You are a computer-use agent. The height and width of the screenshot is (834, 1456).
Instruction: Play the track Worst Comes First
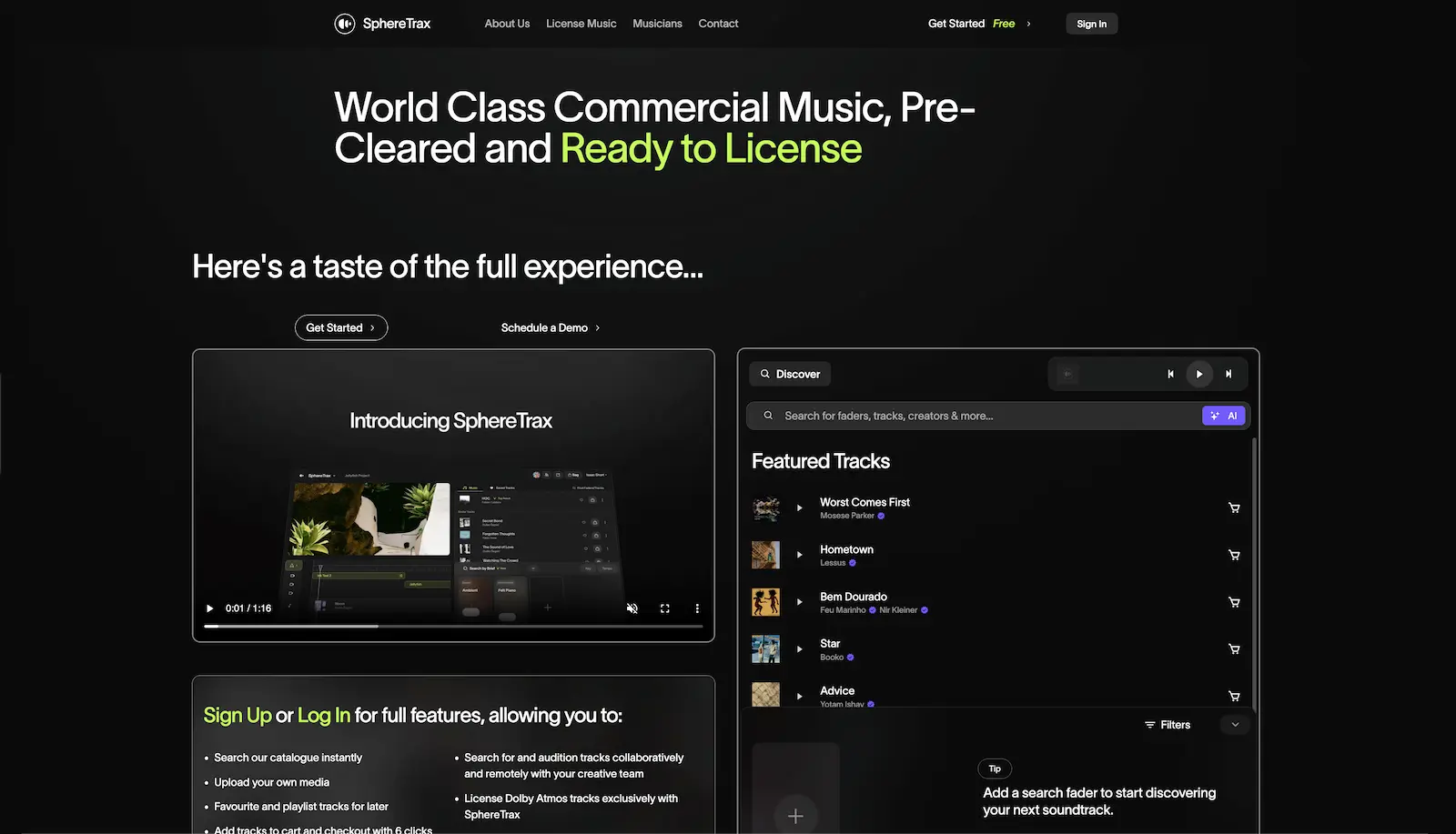(x=800, y=507)
